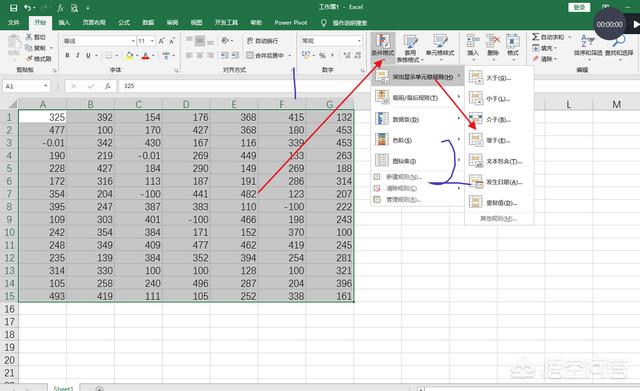Toggle align text right button
The width and height of the screenshot is (640, 391).
click(x=210, y=55)
